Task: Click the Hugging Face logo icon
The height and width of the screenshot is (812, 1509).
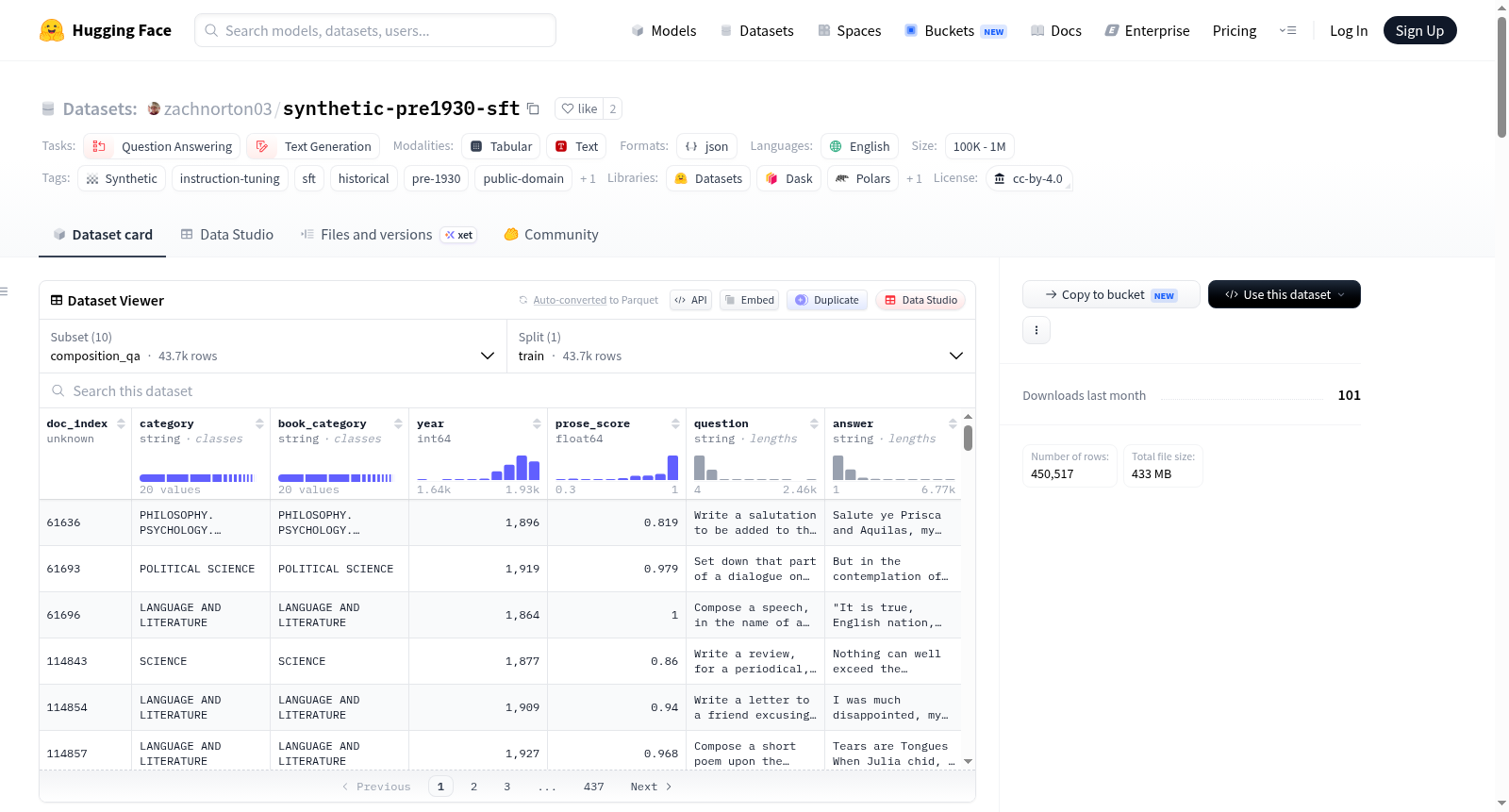Action: click(x=52, y=30)
